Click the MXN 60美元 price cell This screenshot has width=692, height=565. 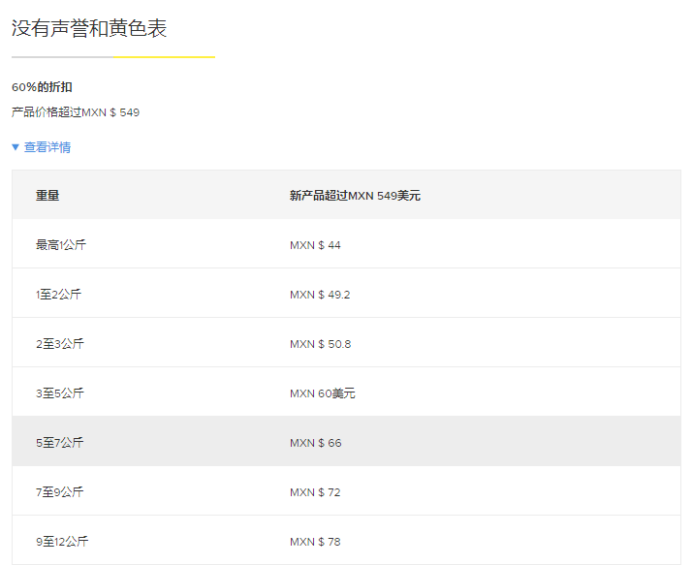click(x=323, y=393)
